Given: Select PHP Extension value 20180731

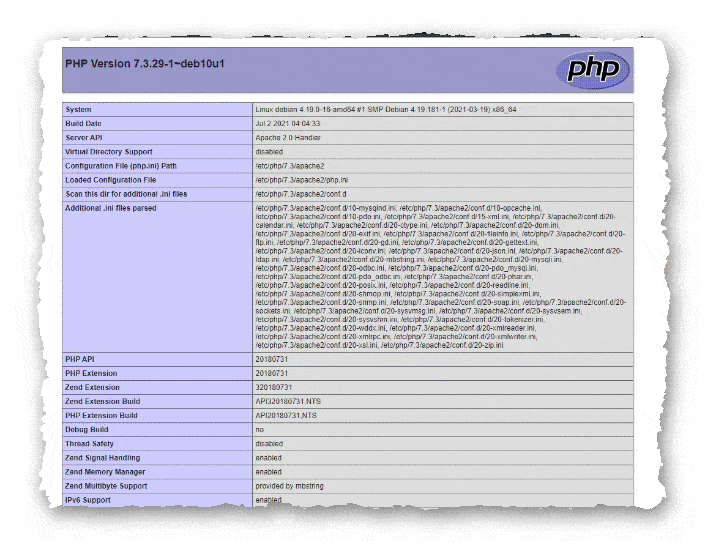Looking at the screenshot, I should tap(272, 373).
